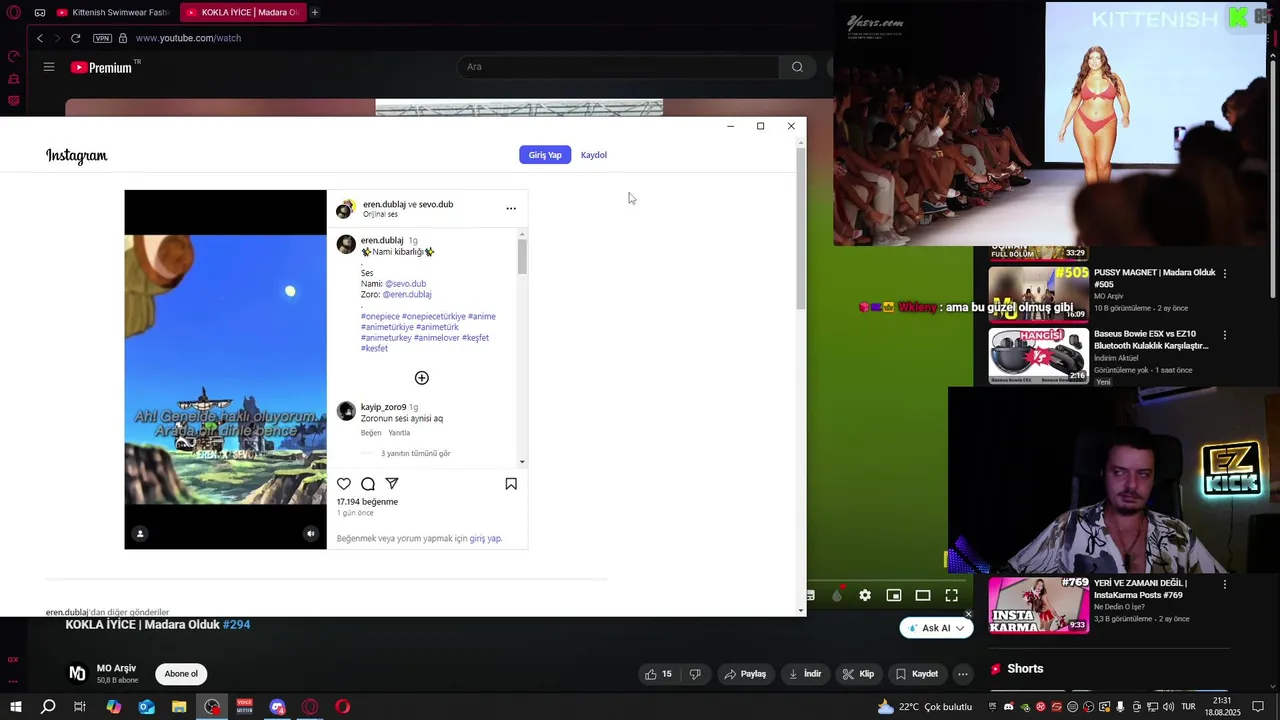Open more actions ellipsis beside Kaydet
The width and height of the screenshot is (1280, 720).
click(963, 674)
